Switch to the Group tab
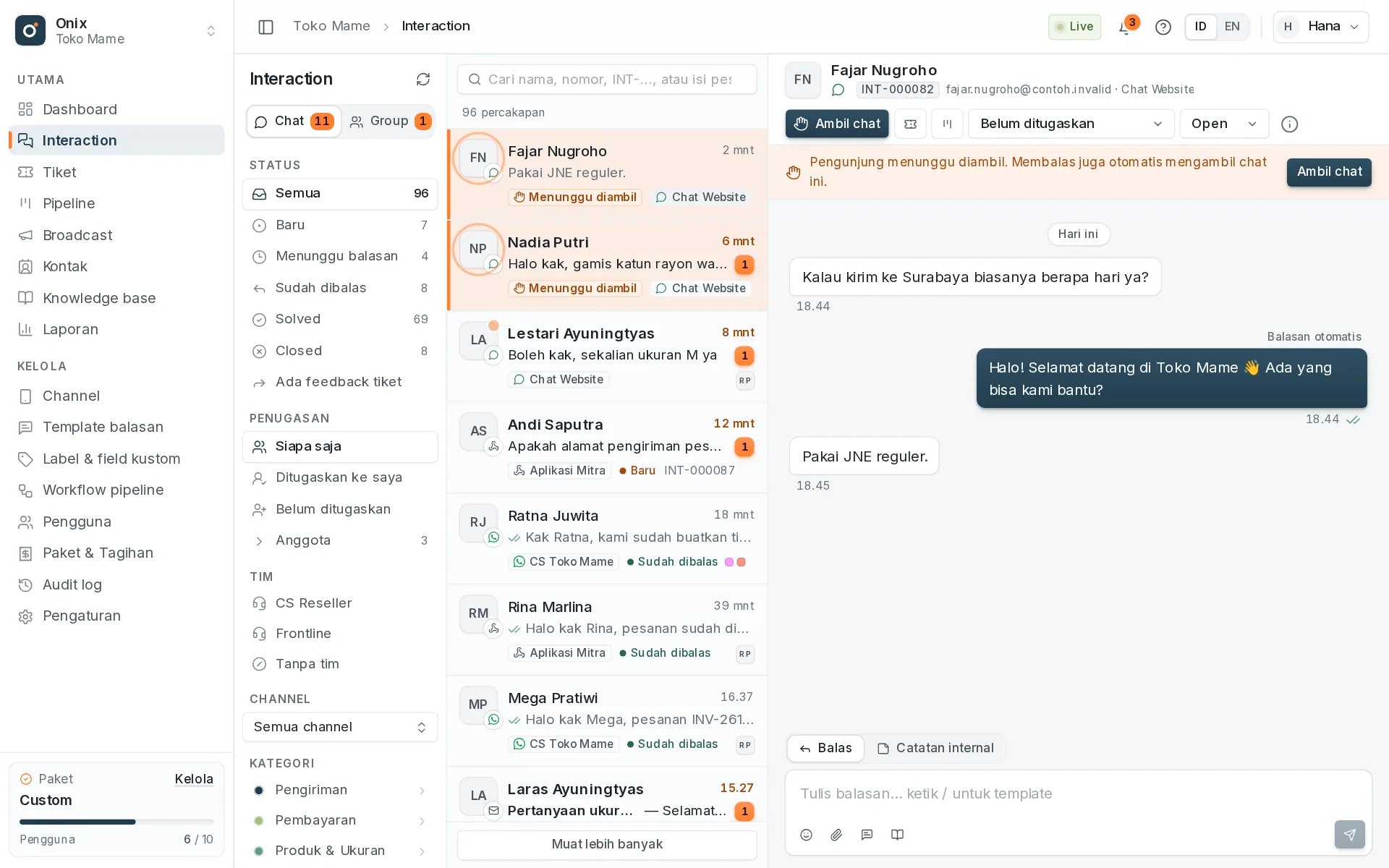Viewport: 1389px width, 868px height. (x=389, y=121)
